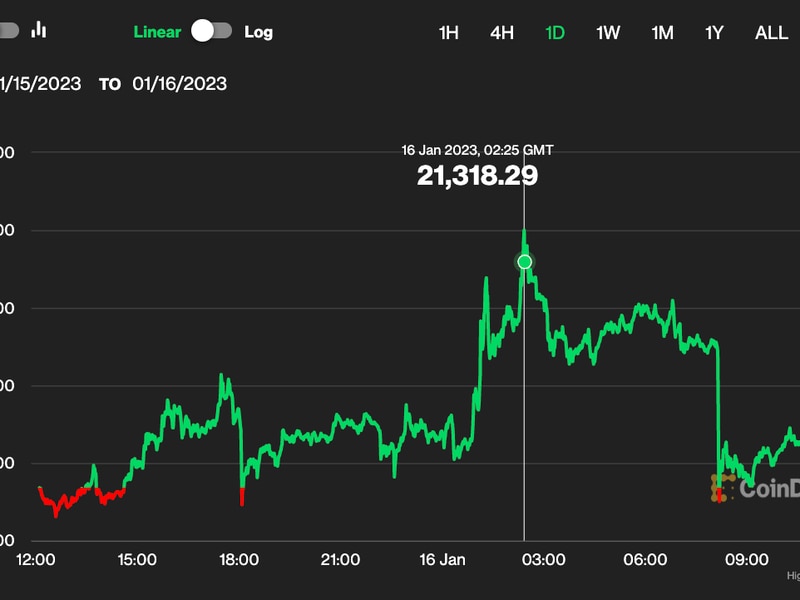Screen dimensions: 800x600
Task: Open the start date 1/15/2023 picker
Action: click(x=40, y=84)
